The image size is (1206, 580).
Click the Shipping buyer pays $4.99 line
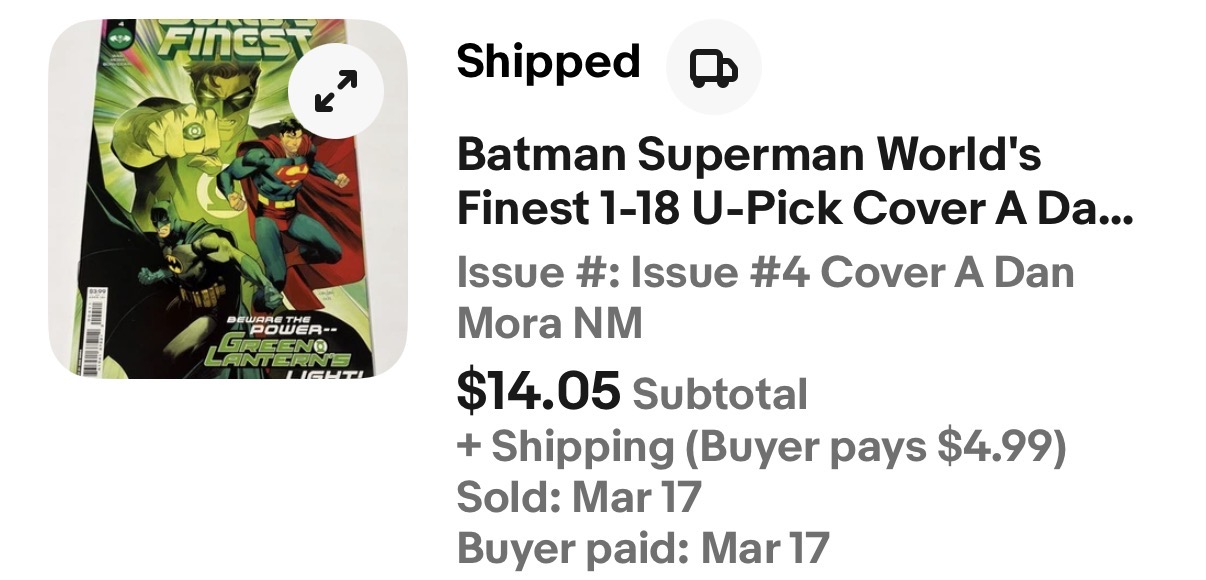click(760, 447)
